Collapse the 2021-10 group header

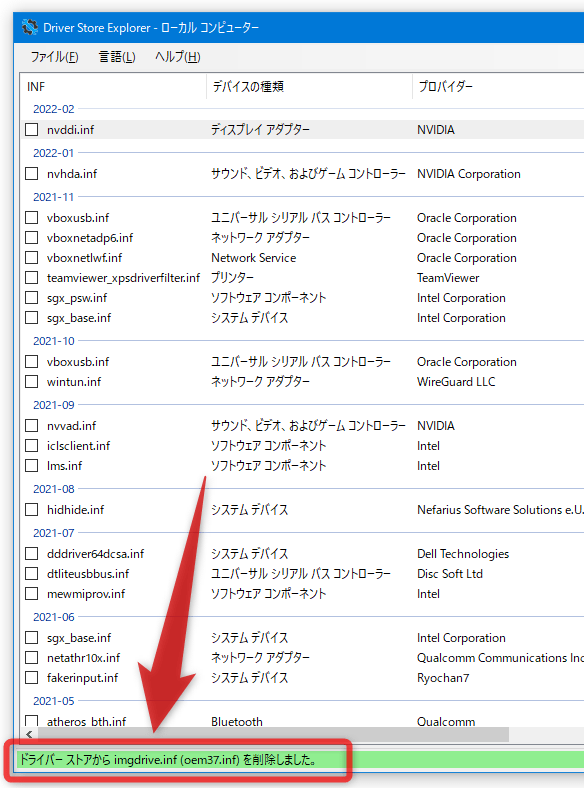(54, 341)
